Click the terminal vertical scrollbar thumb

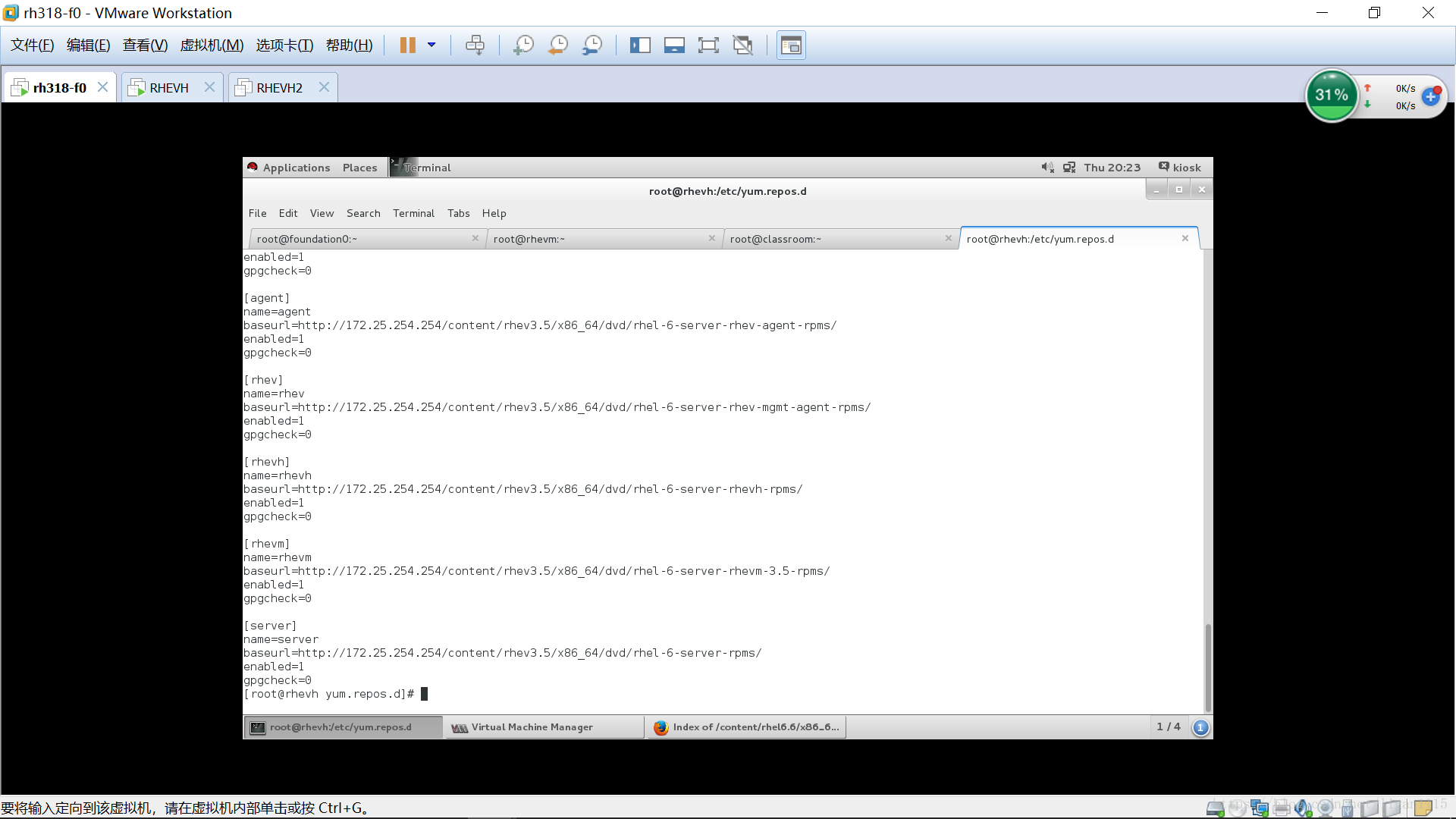pos(1208,667)
